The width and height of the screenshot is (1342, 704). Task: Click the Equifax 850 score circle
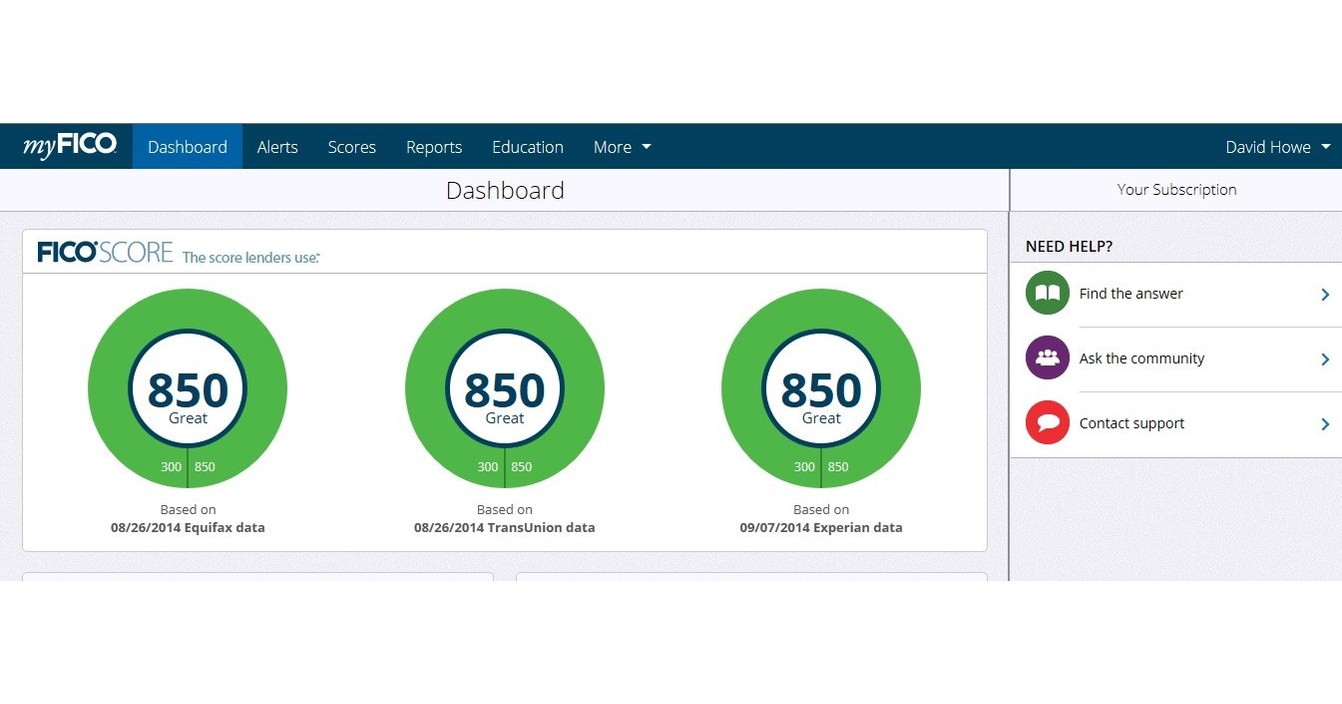tap(188, 389)
